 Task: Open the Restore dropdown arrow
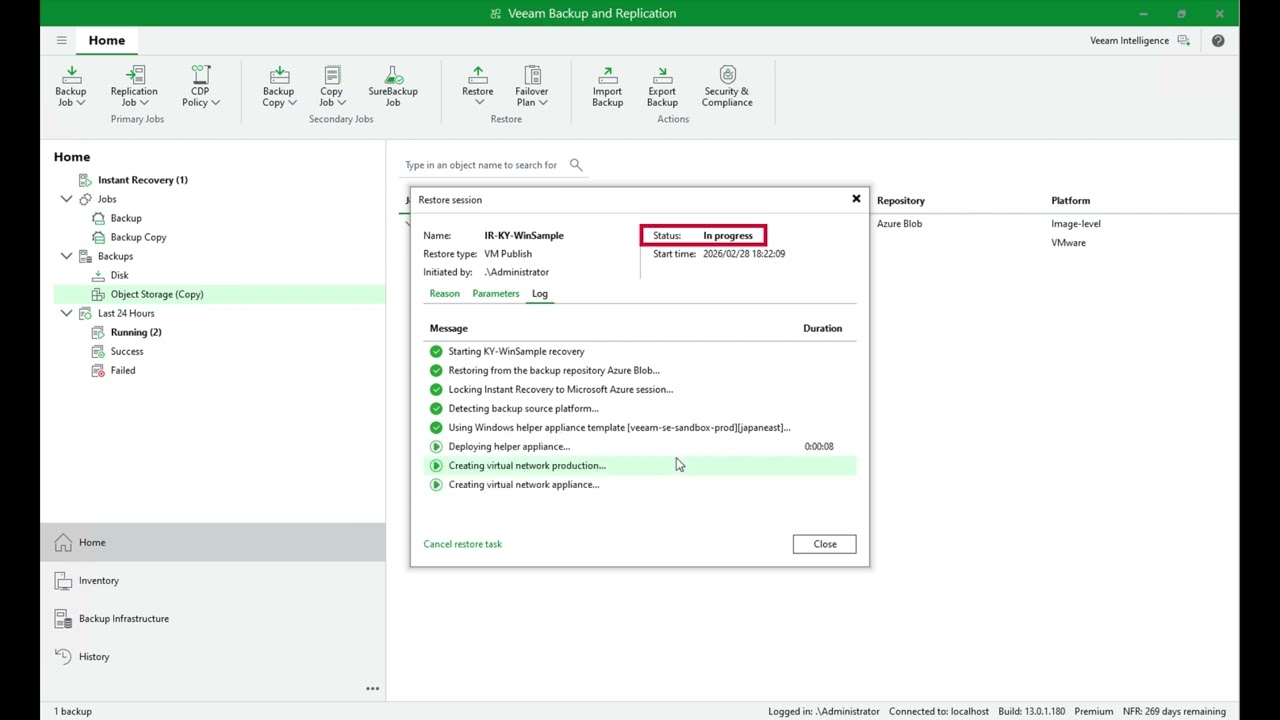point(479,103)
